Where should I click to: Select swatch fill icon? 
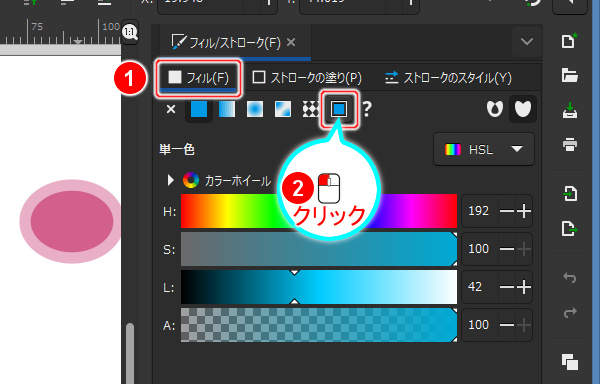click(x=339, y=109)
